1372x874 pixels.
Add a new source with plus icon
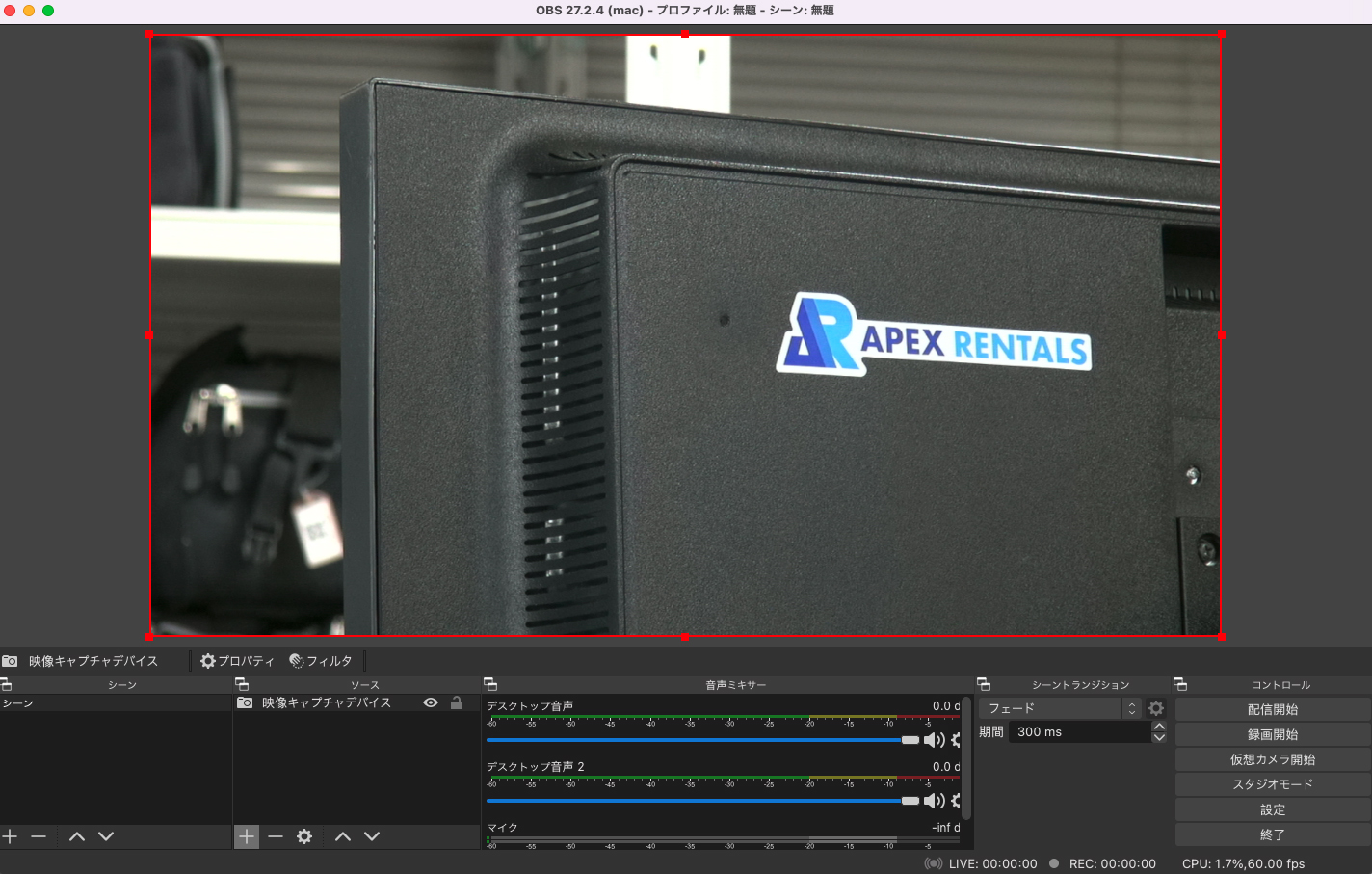pyautogui.click(x=247, y=836)
